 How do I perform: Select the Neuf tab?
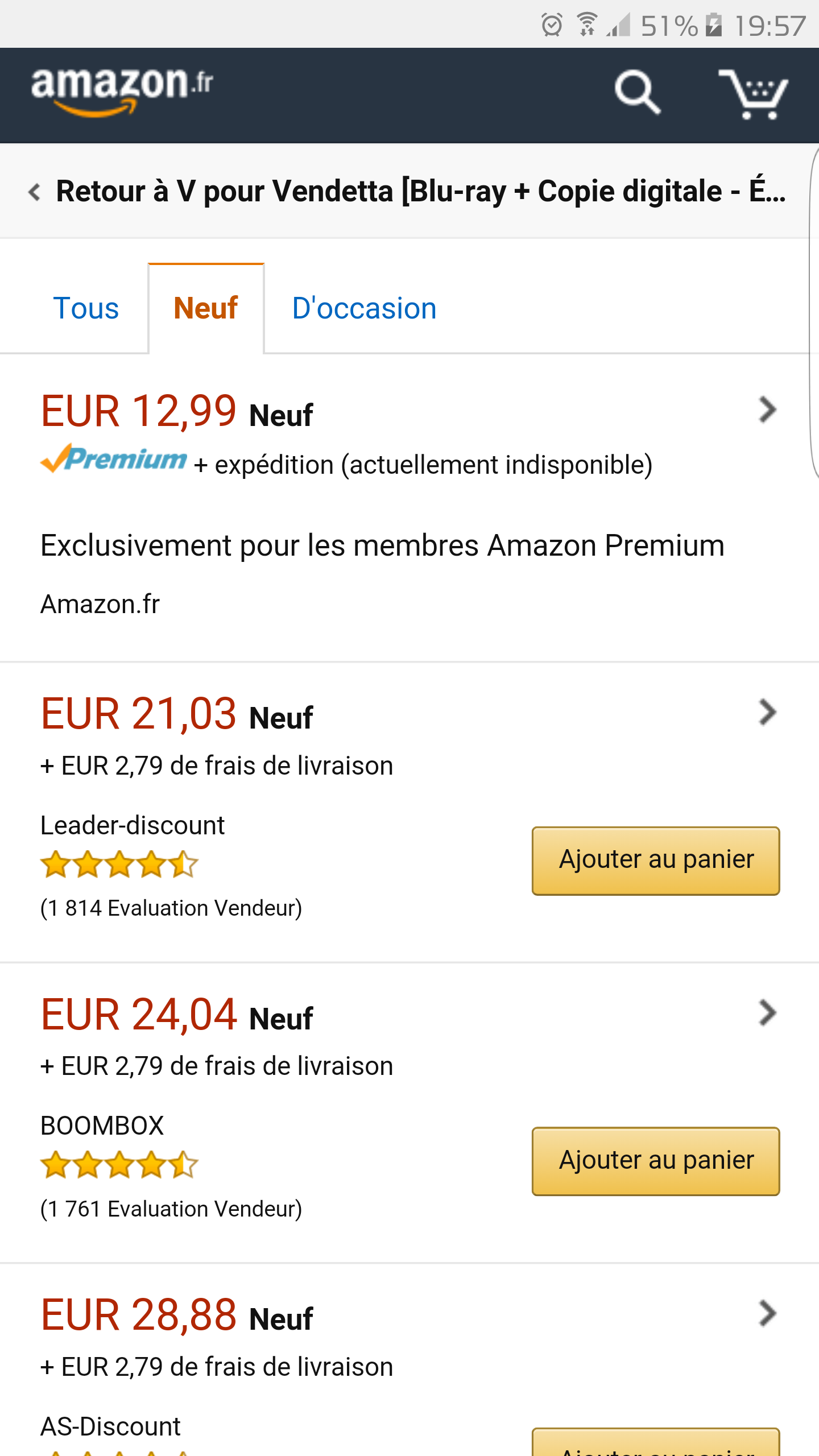click(206, 309)
